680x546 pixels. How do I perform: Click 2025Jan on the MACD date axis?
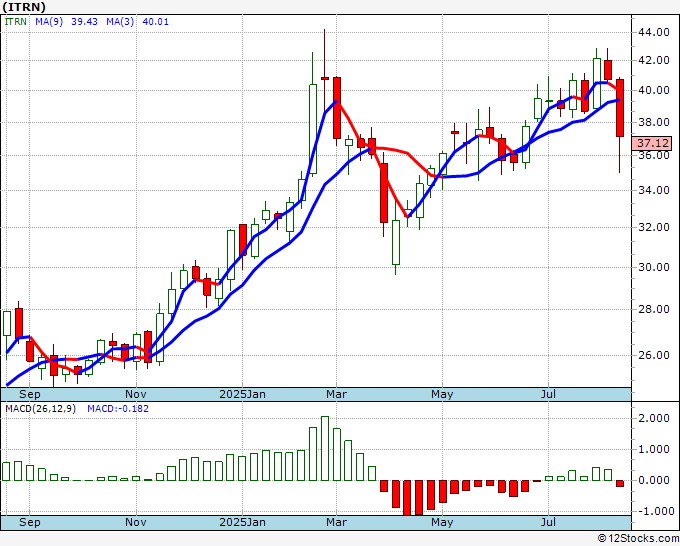(x=242, y=522)
